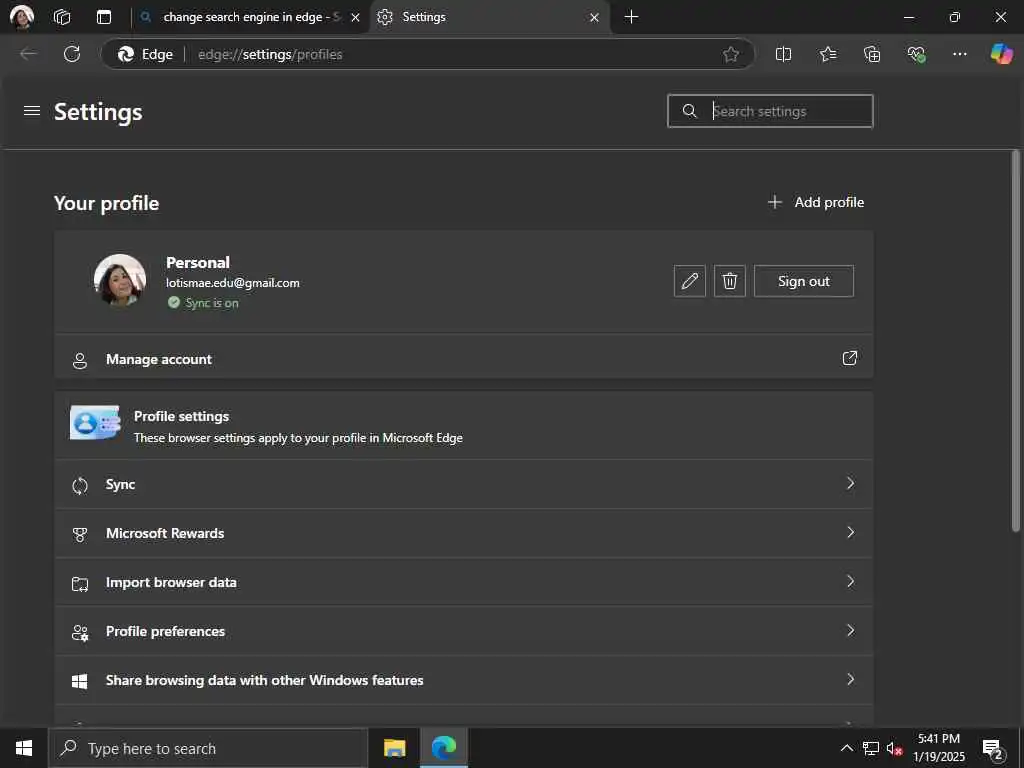The height and width of the screenshot is (768, 1024).
Task: Click the Sign out button
Action: (804, 281)
